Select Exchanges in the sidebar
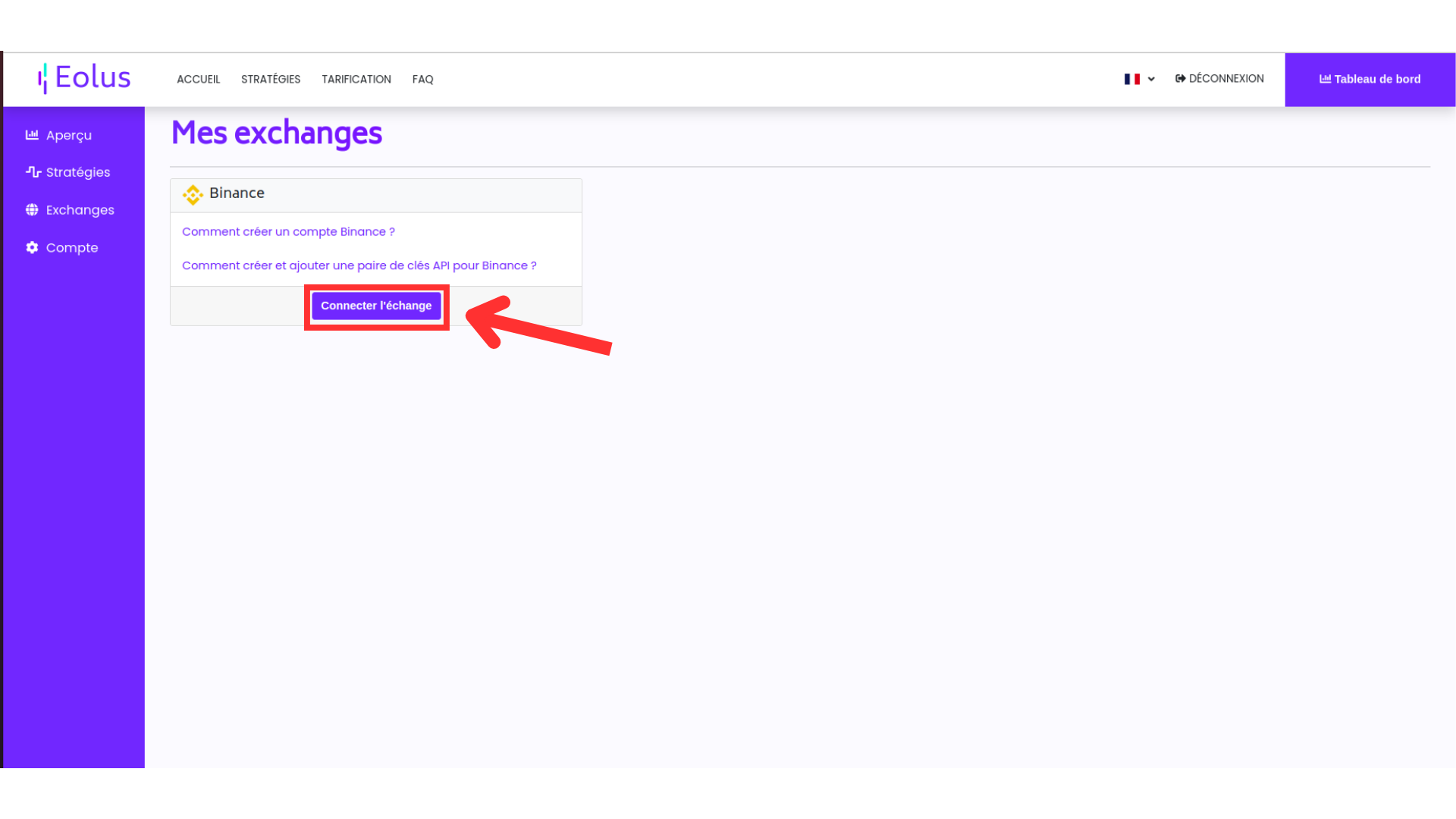The image size is (1456, 819). click(x=80, y=210)
